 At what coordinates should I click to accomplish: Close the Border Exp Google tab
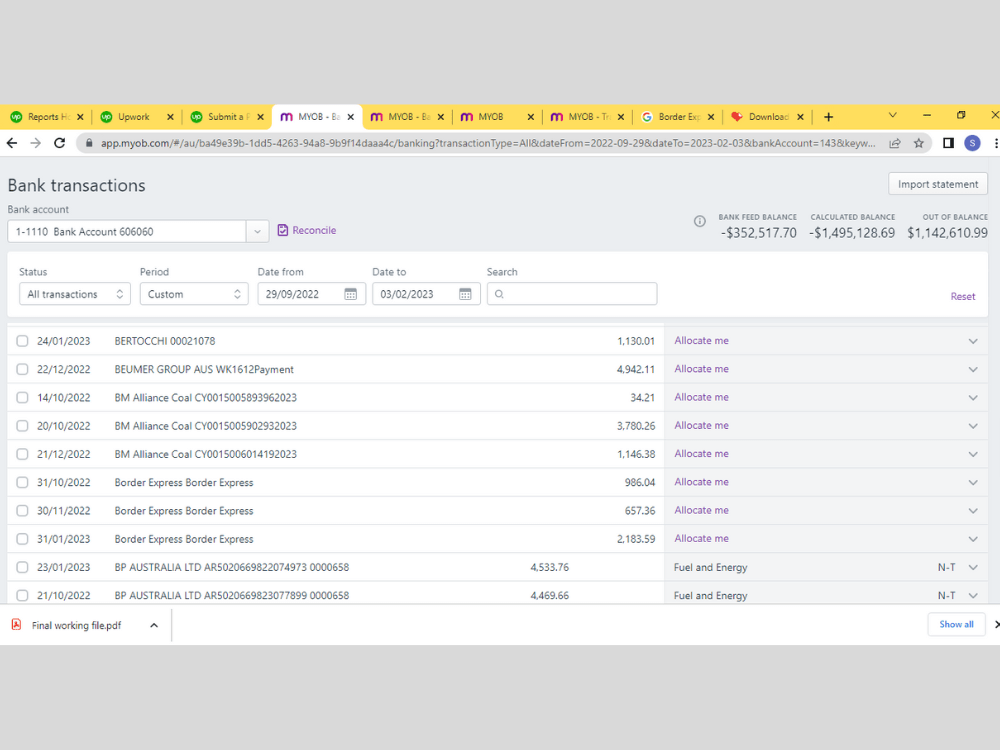pyautogui.click(x=711, y=117)
